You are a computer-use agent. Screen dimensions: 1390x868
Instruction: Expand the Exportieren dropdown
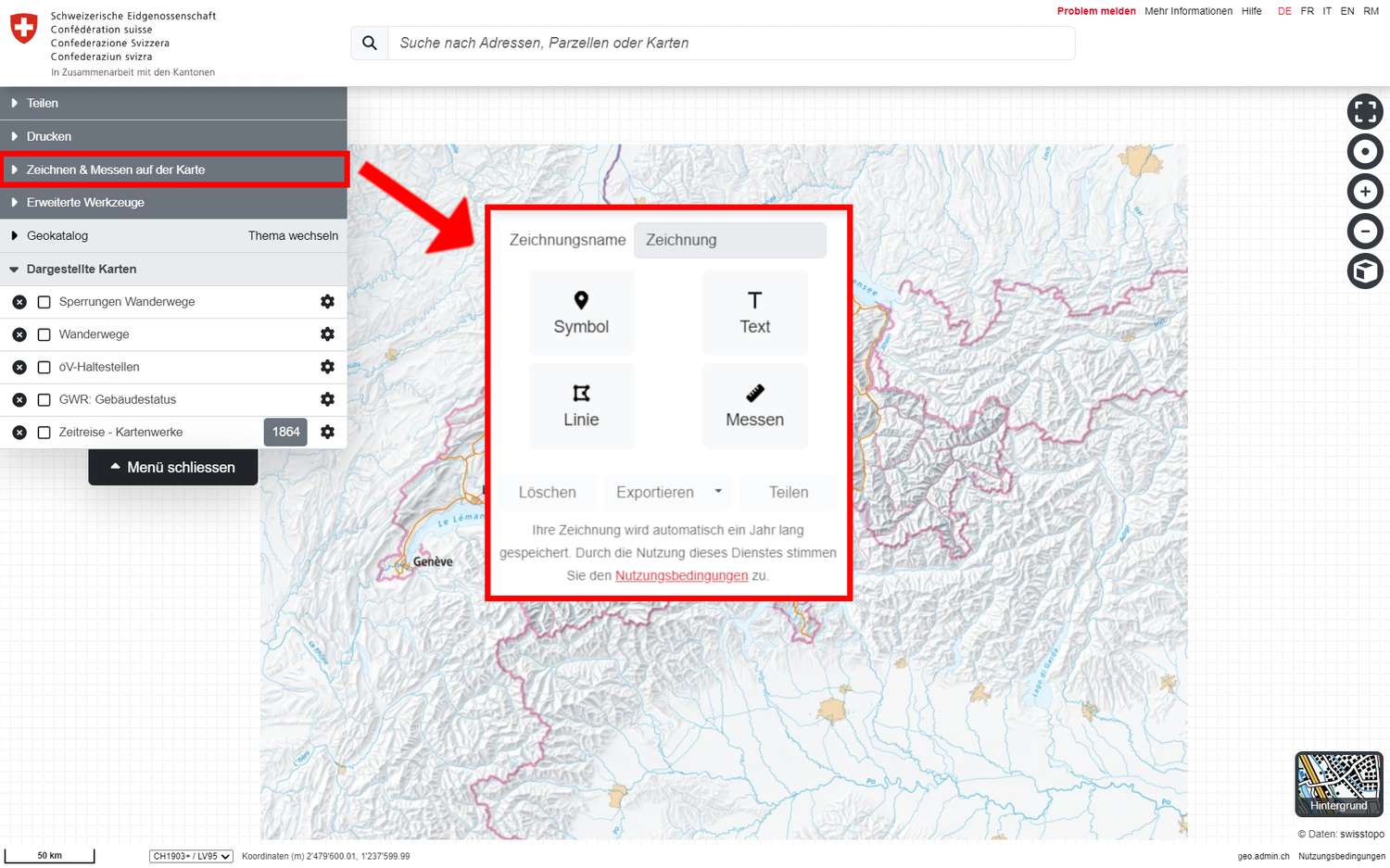pos(667,492)
